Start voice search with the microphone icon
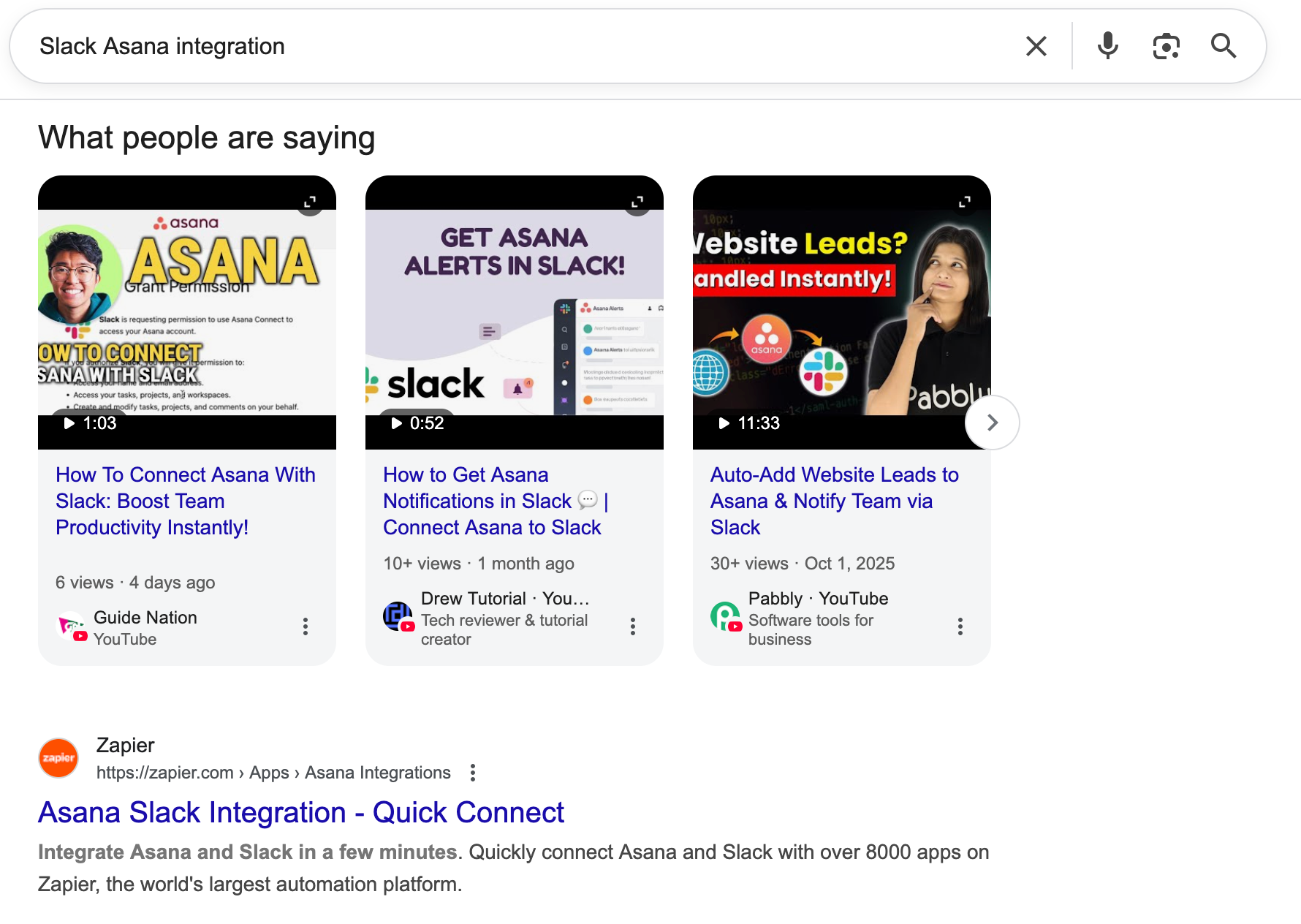 pos(1108,46)
